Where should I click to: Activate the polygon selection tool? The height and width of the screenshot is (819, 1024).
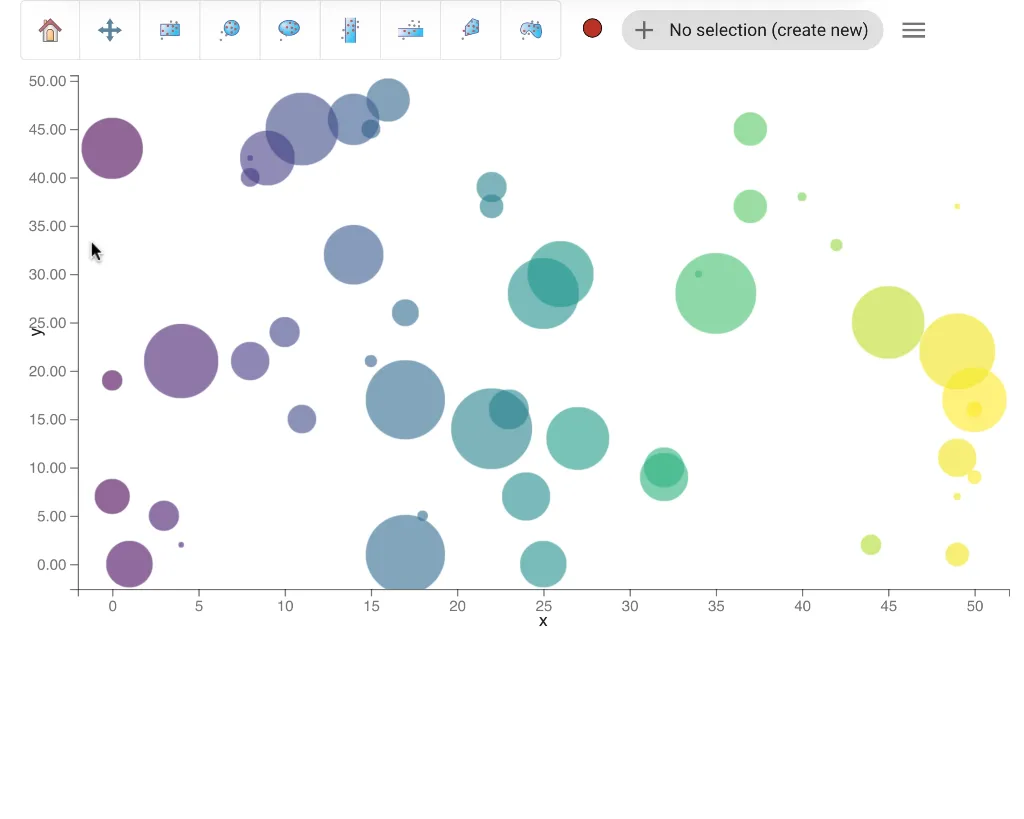470,30
